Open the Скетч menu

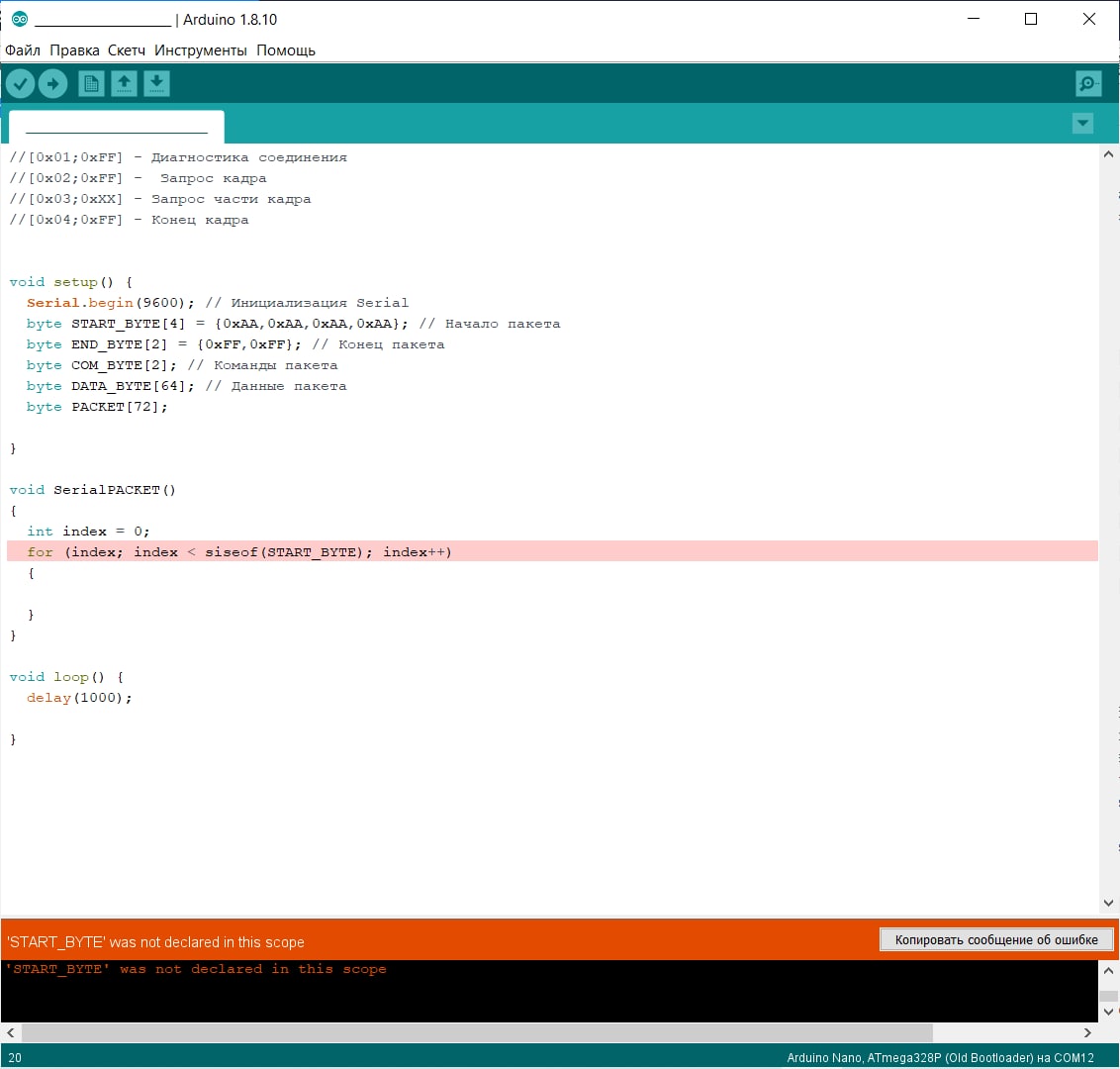(x=127, y=50)
